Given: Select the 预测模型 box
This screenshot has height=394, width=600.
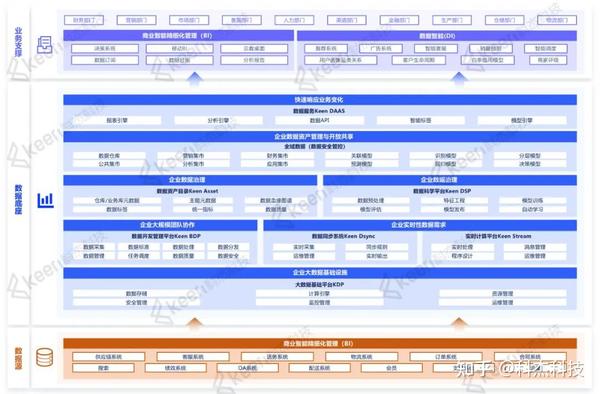Looking at the screenshot, I should [362, 164].
